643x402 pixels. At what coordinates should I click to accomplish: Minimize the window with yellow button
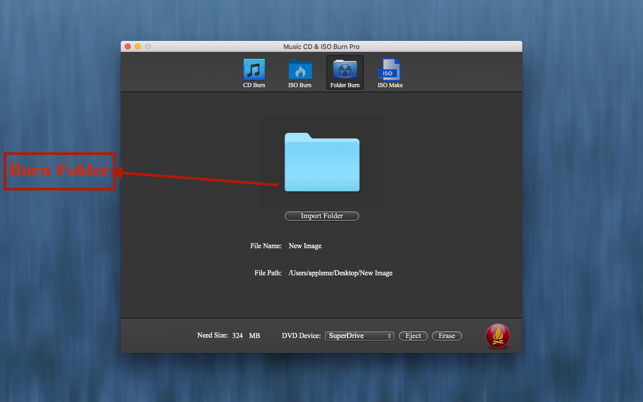[x=138, y=46]
